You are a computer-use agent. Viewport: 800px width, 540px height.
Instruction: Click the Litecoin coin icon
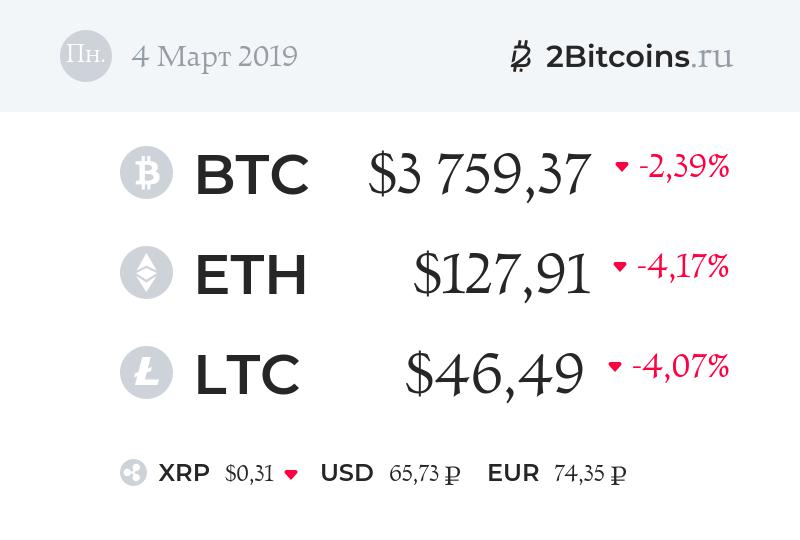click(x=146, y=373)
